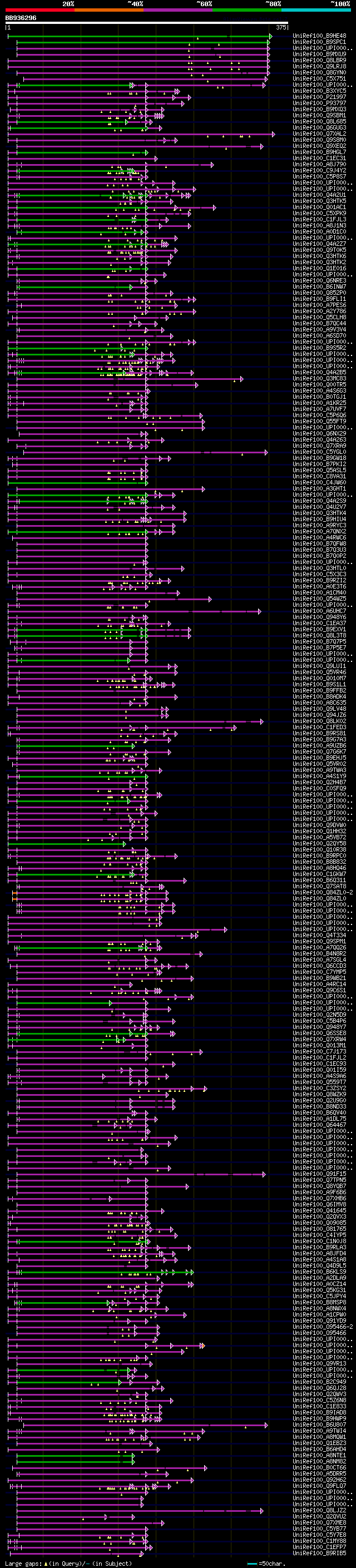
Task: Click the white query sequence bar
Action: (147, 23)
